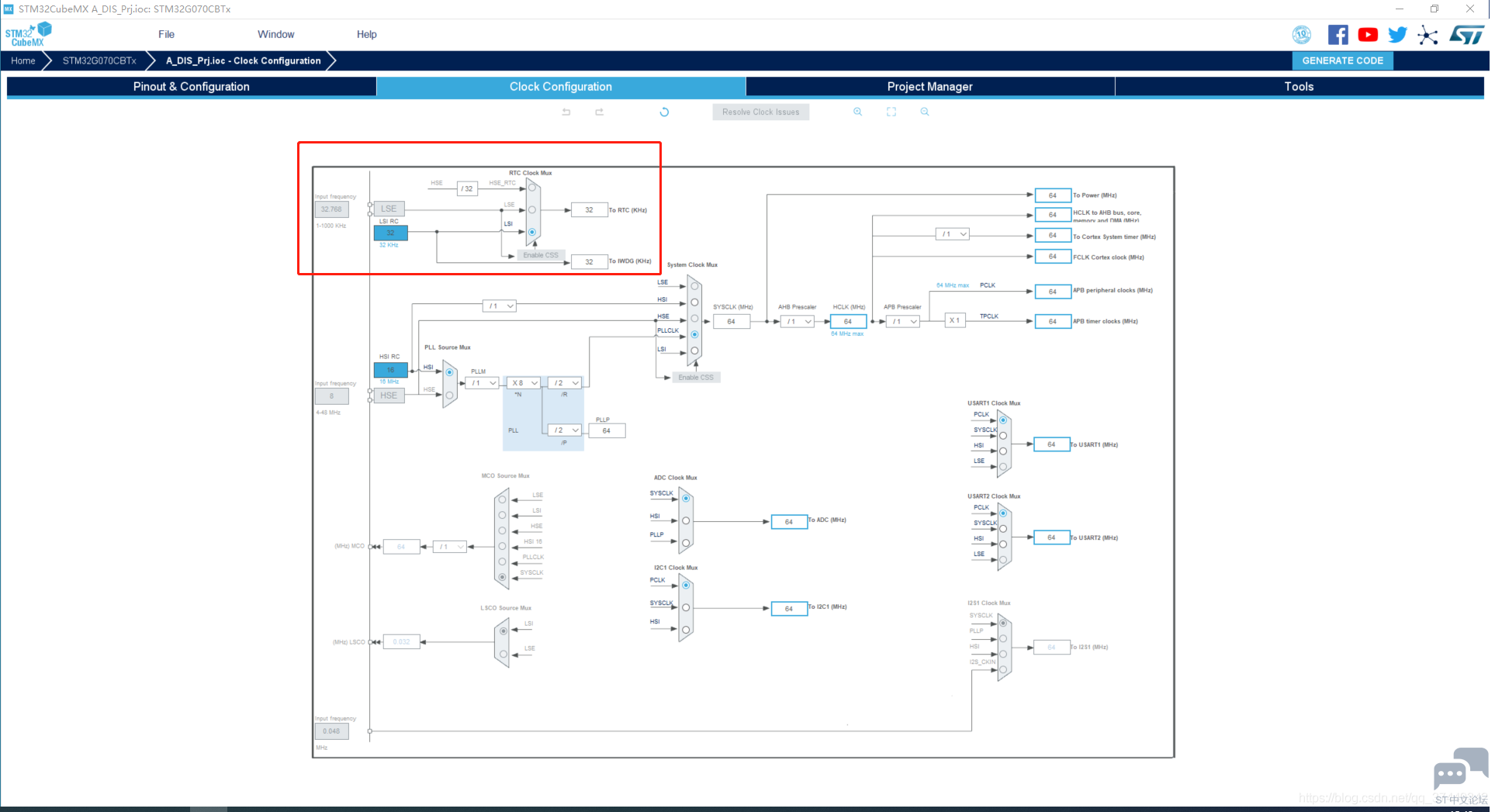Viewport: 1495px width, 812px height.
Task: Open the MCO output divider dropdown
Action: coord(450,547)
